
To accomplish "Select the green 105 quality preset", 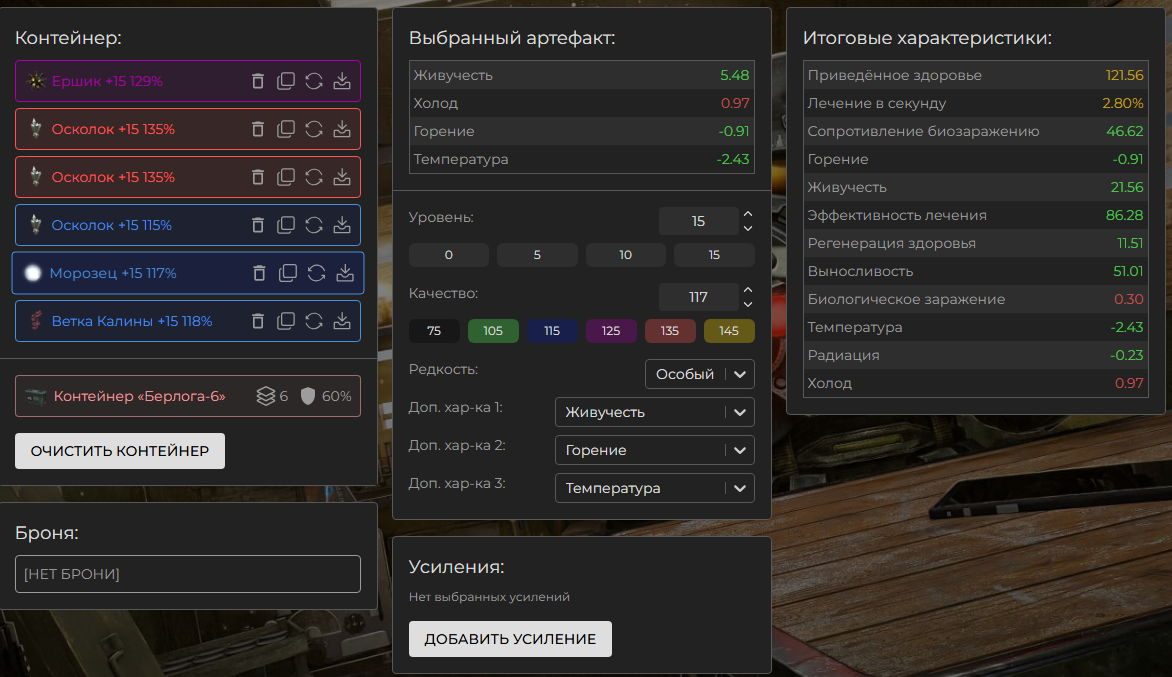I will coord(493,331).
